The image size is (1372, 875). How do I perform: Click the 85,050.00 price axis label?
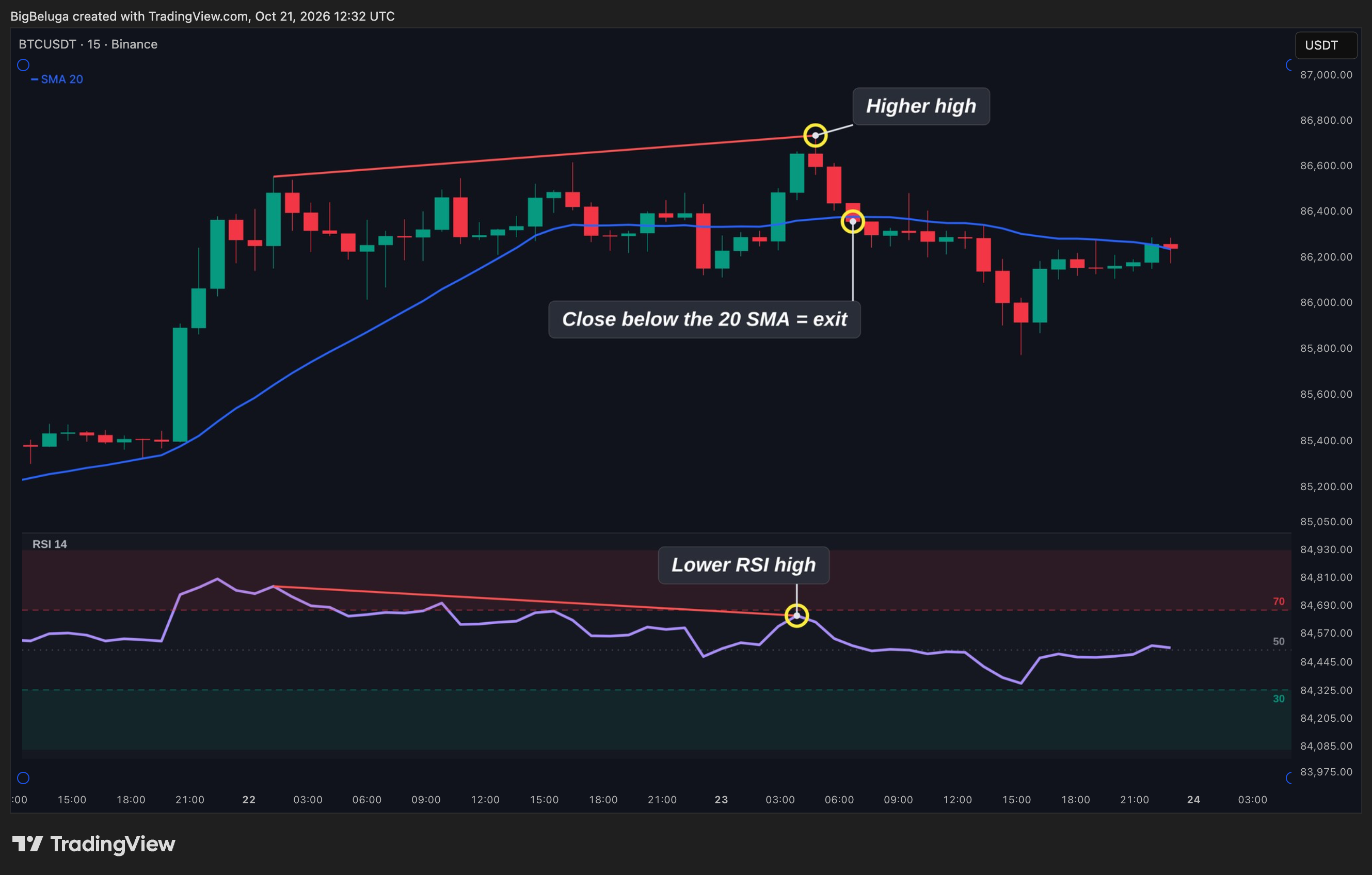[x=1326, y=522]
